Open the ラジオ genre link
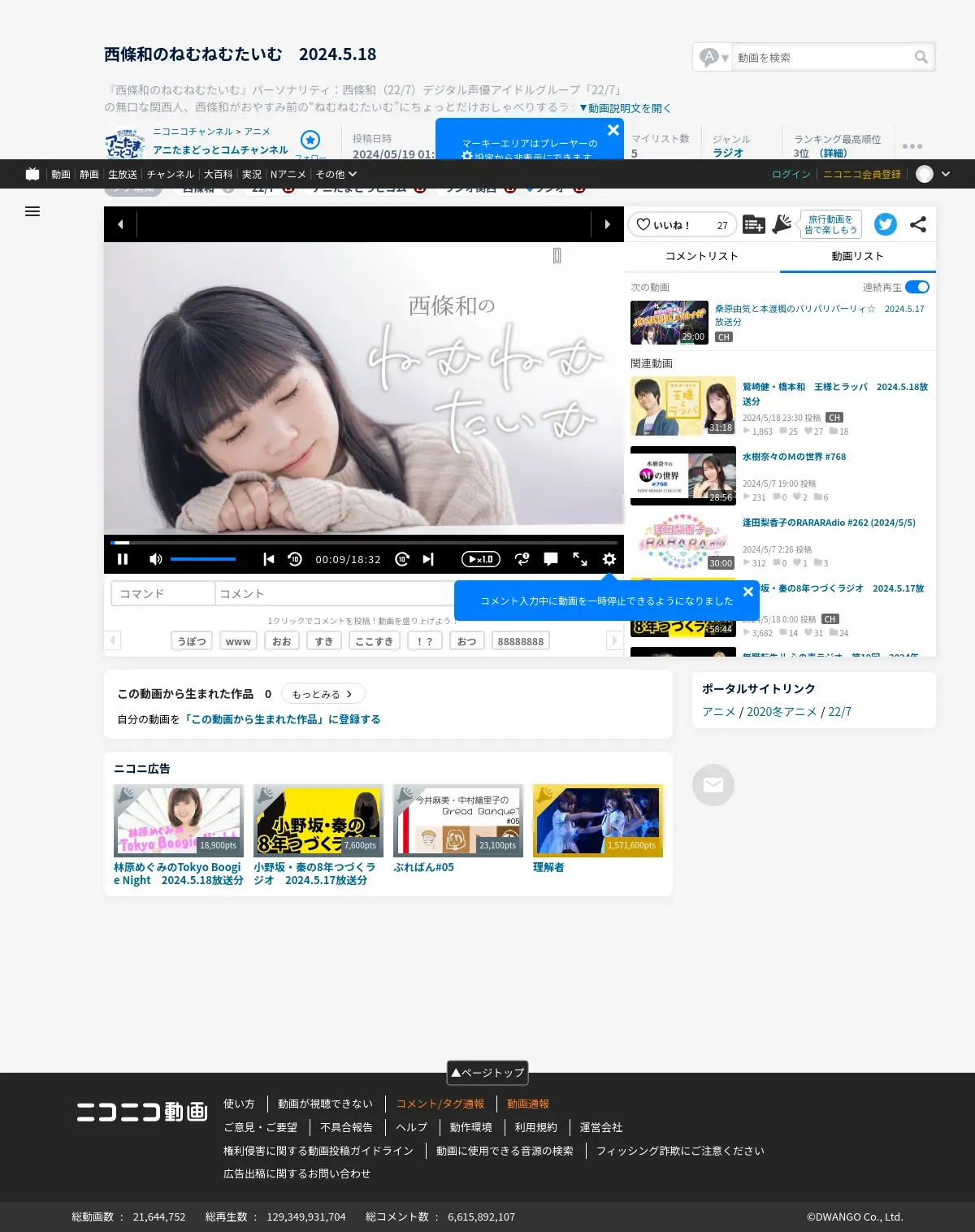The width and height of the screenshot is (975, 1232). pos(728,153)
